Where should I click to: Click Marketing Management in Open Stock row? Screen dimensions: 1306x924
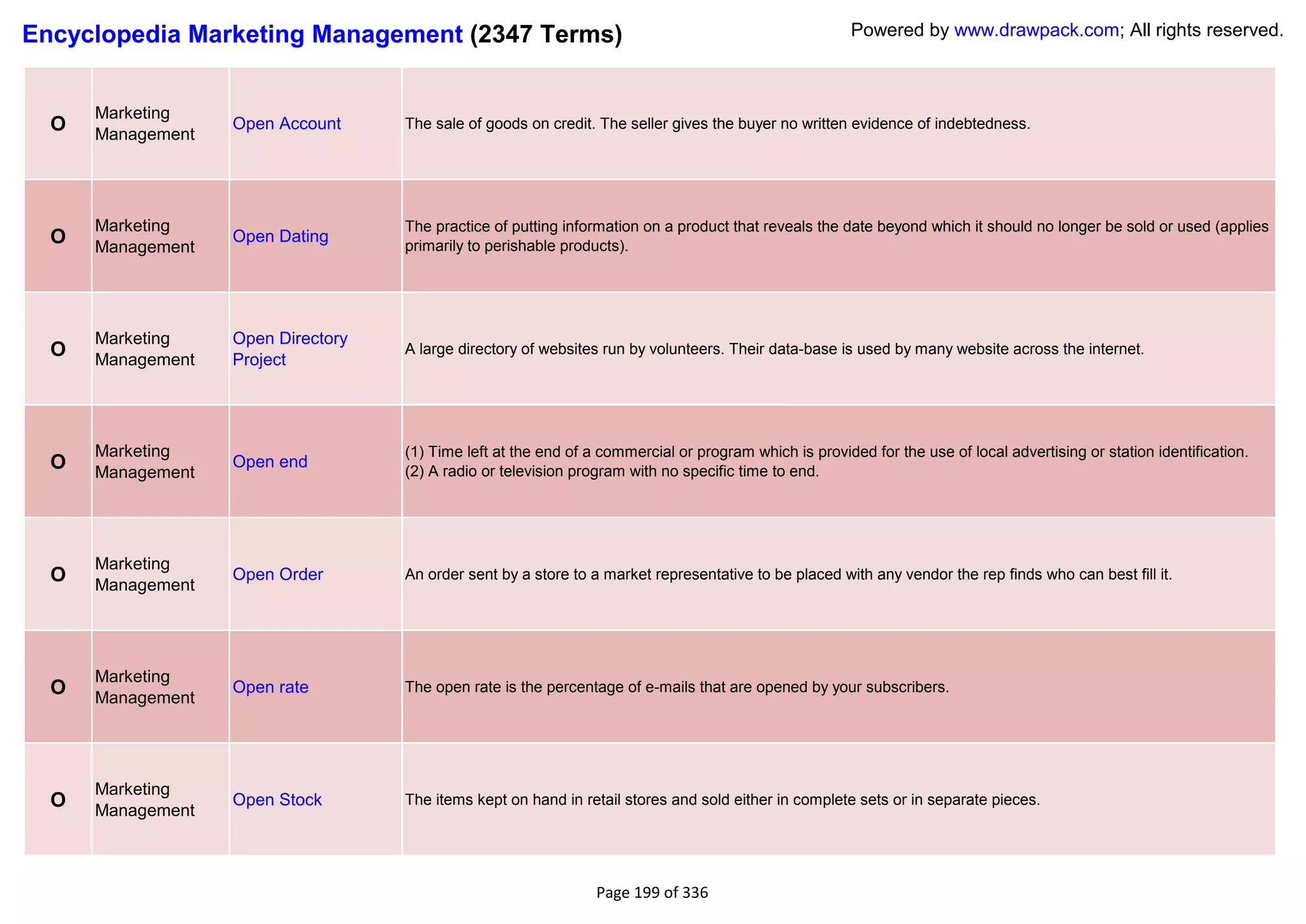click(145, 800)
